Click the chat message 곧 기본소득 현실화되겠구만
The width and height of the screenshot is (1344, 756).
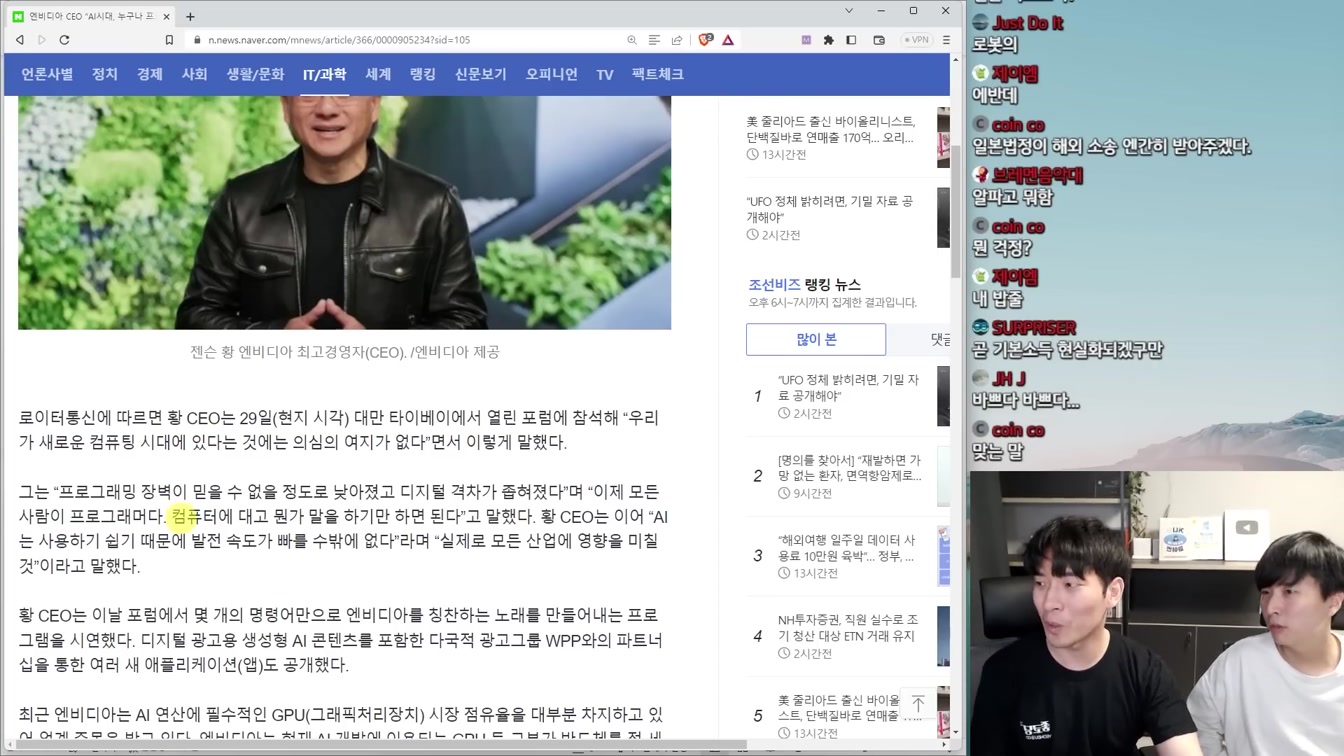(x=1067, y=350)
